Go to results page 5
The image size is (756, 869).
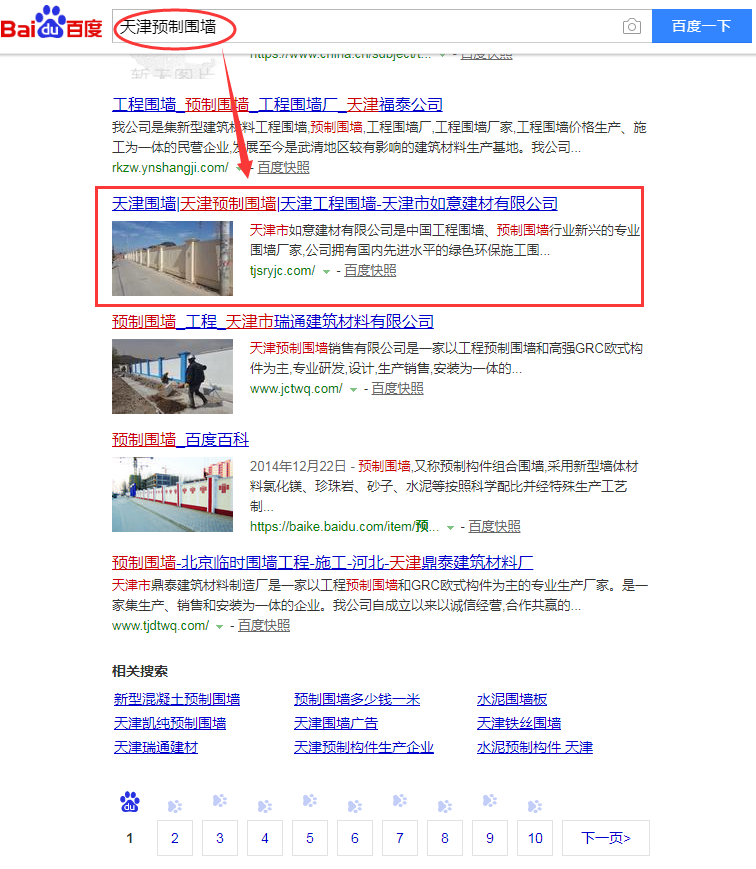(310, 838)
